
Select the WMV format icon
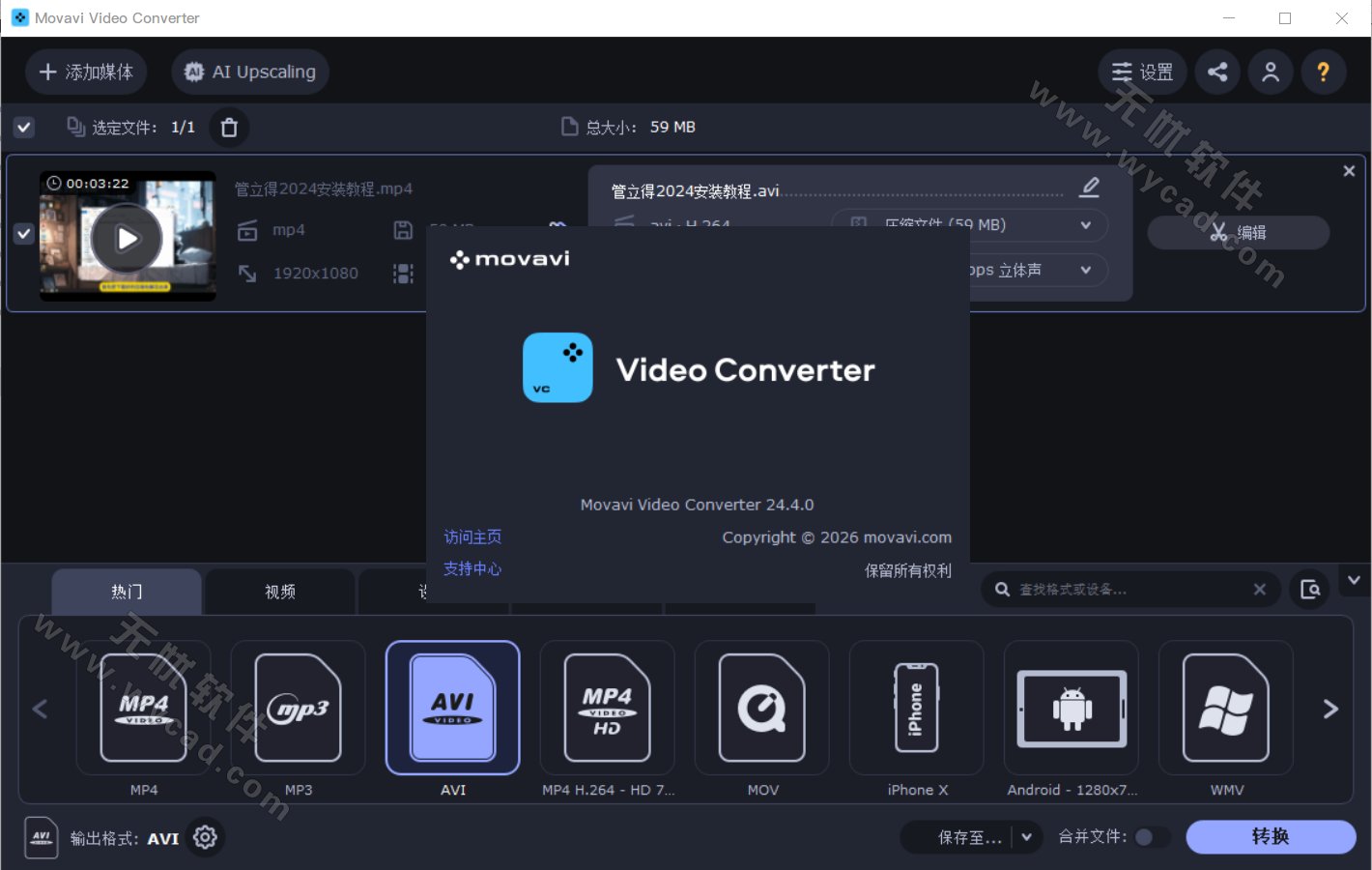point(1226,708)
